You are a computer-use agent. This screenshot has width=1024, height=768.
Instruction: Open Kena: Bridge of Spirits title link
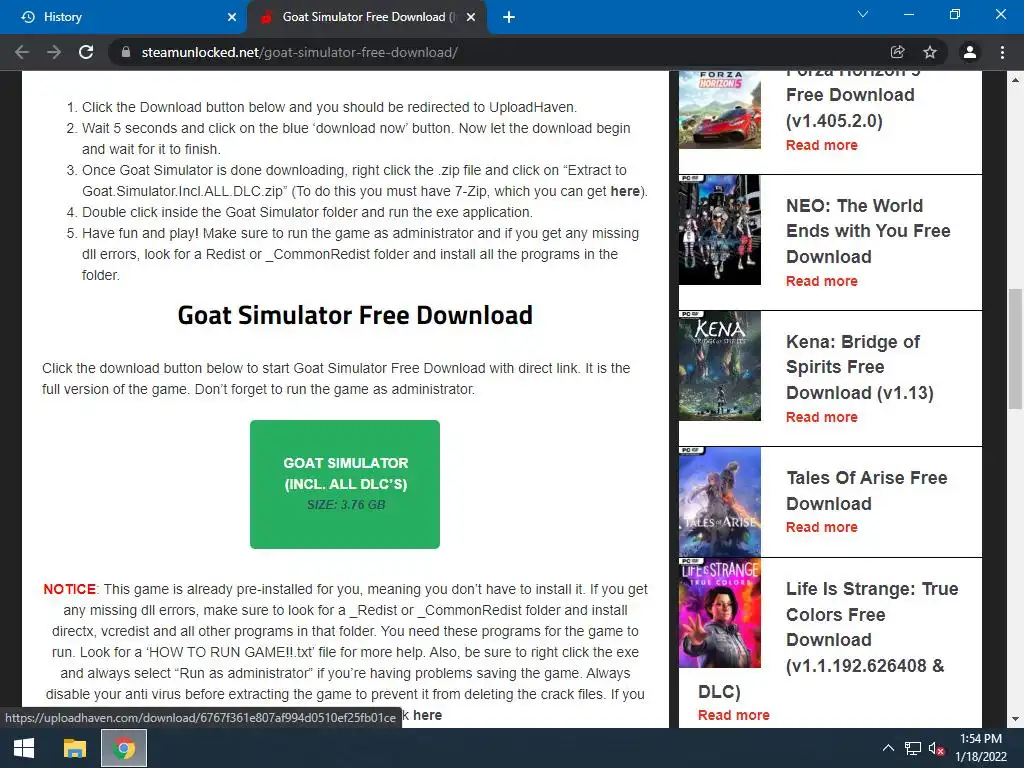pyautogui.click(x=859, y=367)
